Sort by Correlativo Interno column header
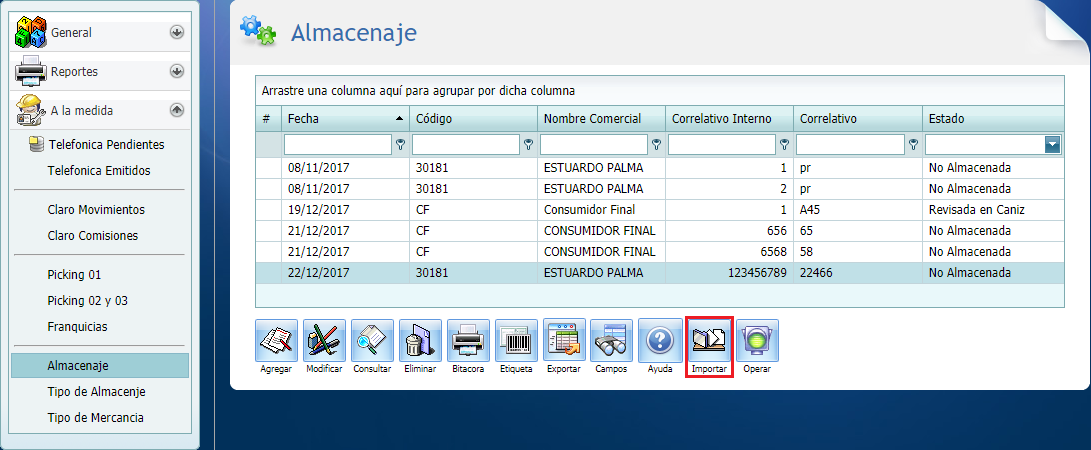 coord(730,119)
